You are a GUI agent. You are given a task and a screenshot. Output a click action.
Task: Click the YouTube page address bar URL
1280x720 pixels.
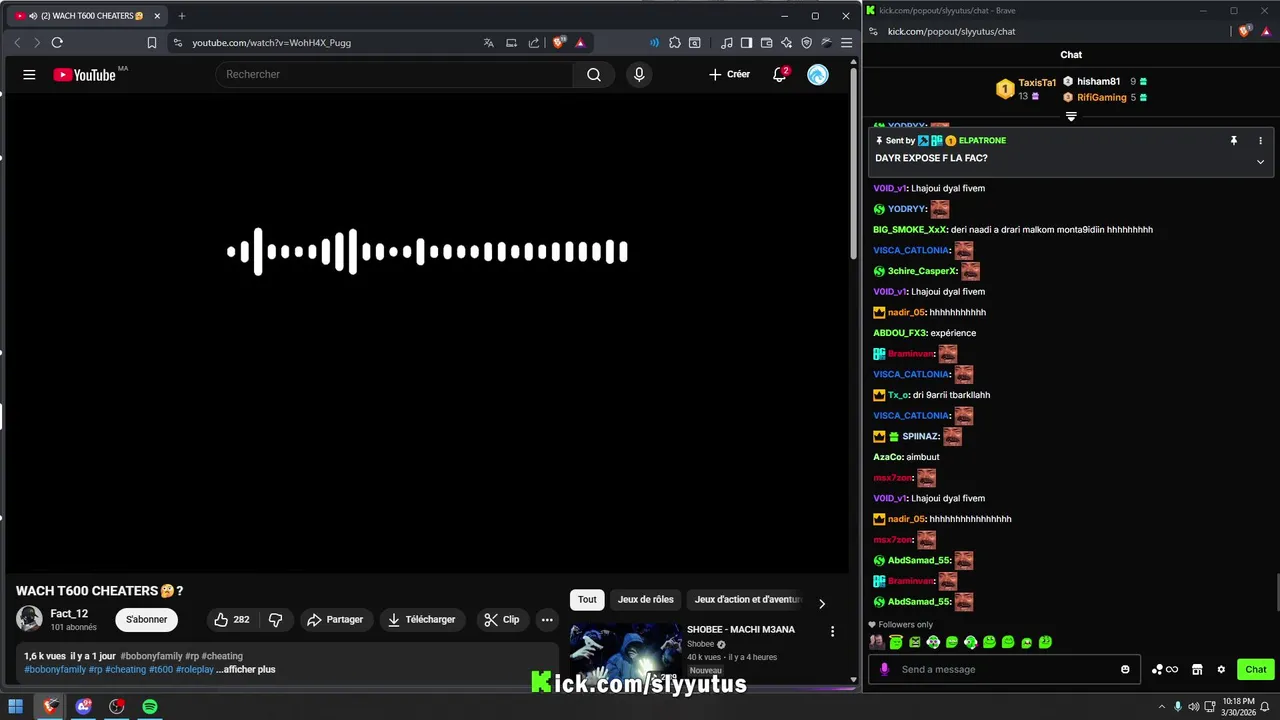[271, 43]
